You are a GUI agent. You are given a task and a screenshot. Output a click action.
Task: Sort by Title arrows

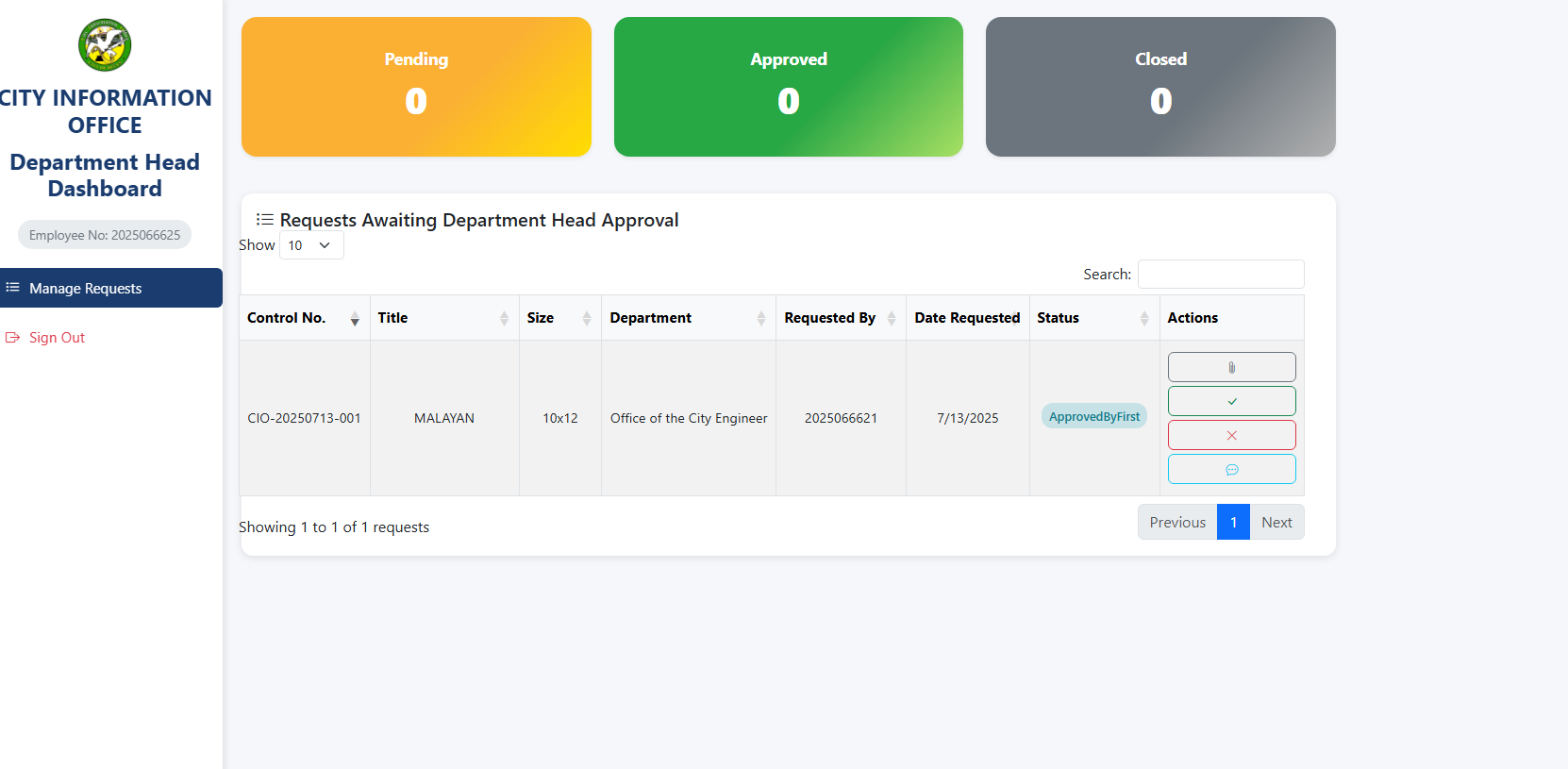click(x=504, y=319)
